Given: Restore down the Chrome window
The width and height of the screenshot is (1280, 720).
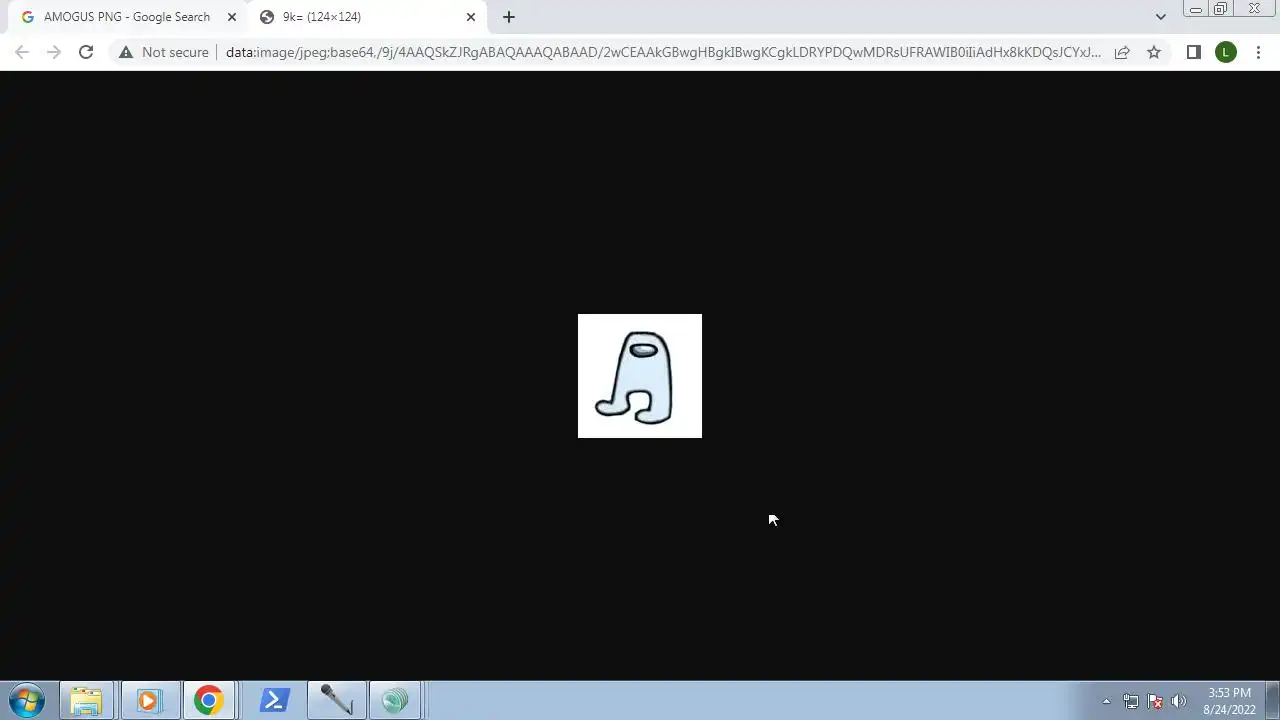Looking at the screenshot, I should 1220,9.
